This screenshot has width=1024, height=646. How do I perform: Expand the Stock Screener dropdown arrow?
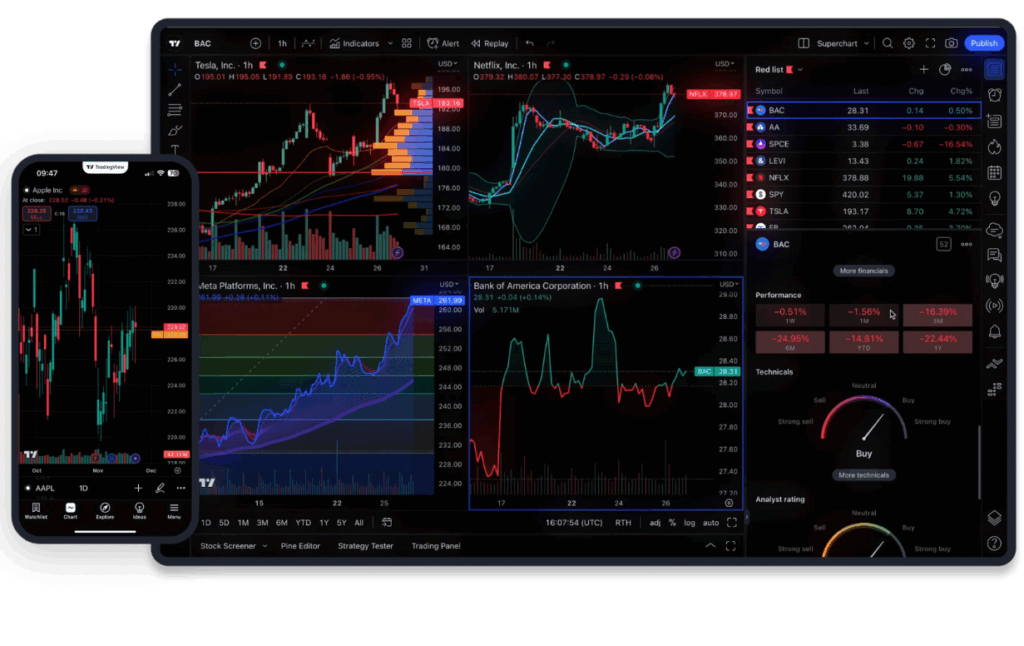(264, 546)
